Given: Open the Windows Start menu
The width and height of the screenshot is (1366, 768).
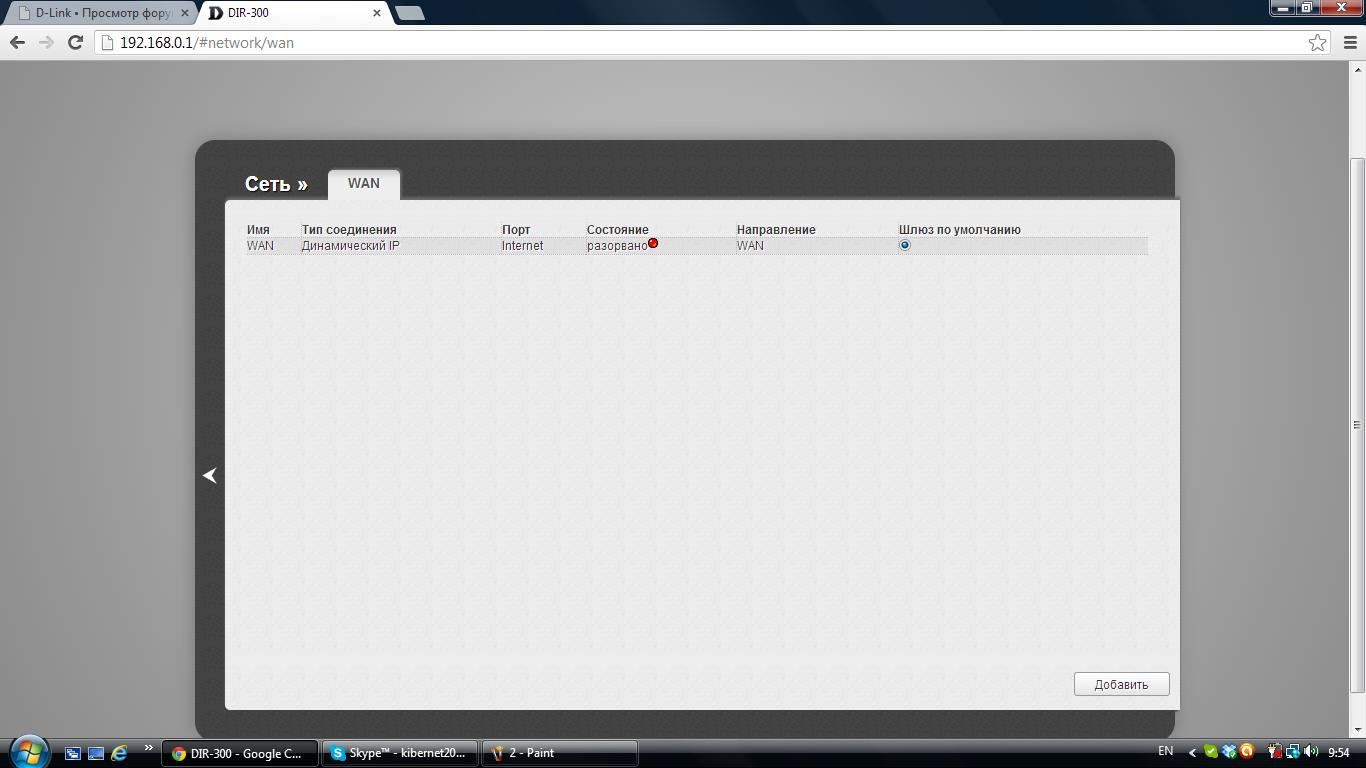Looking at the screenshot, I should (29, 752).
